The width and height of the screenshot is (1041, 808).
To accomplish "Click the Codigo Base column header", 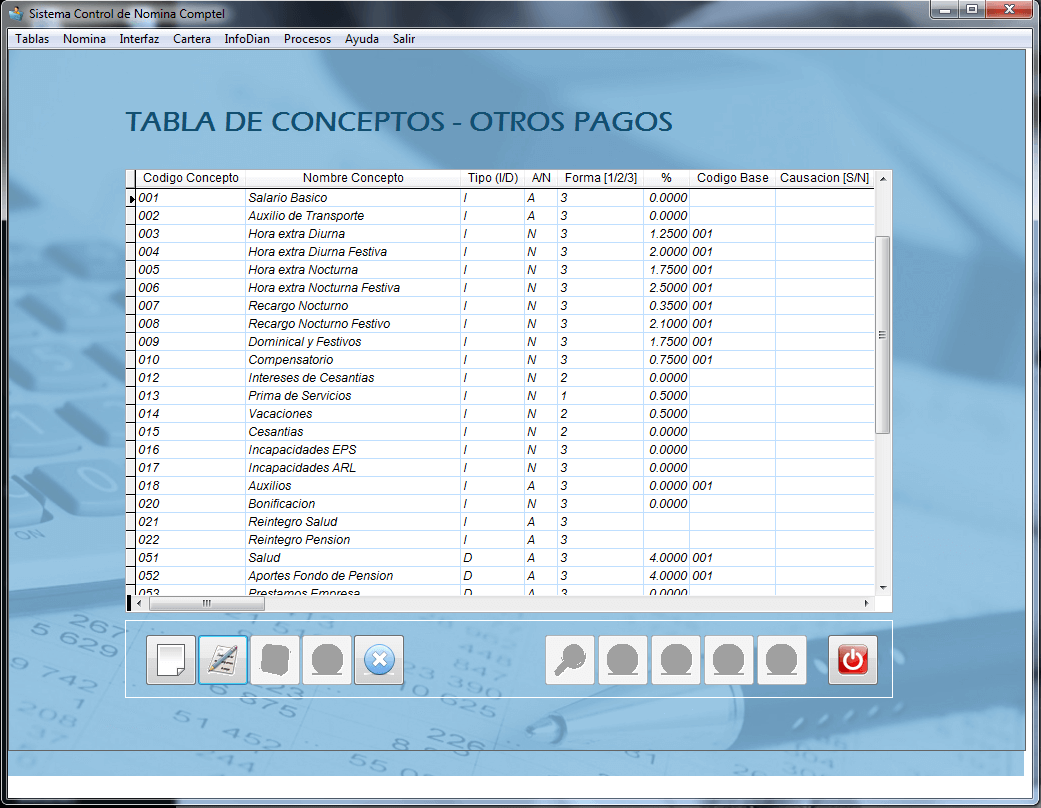I will 732,178.
